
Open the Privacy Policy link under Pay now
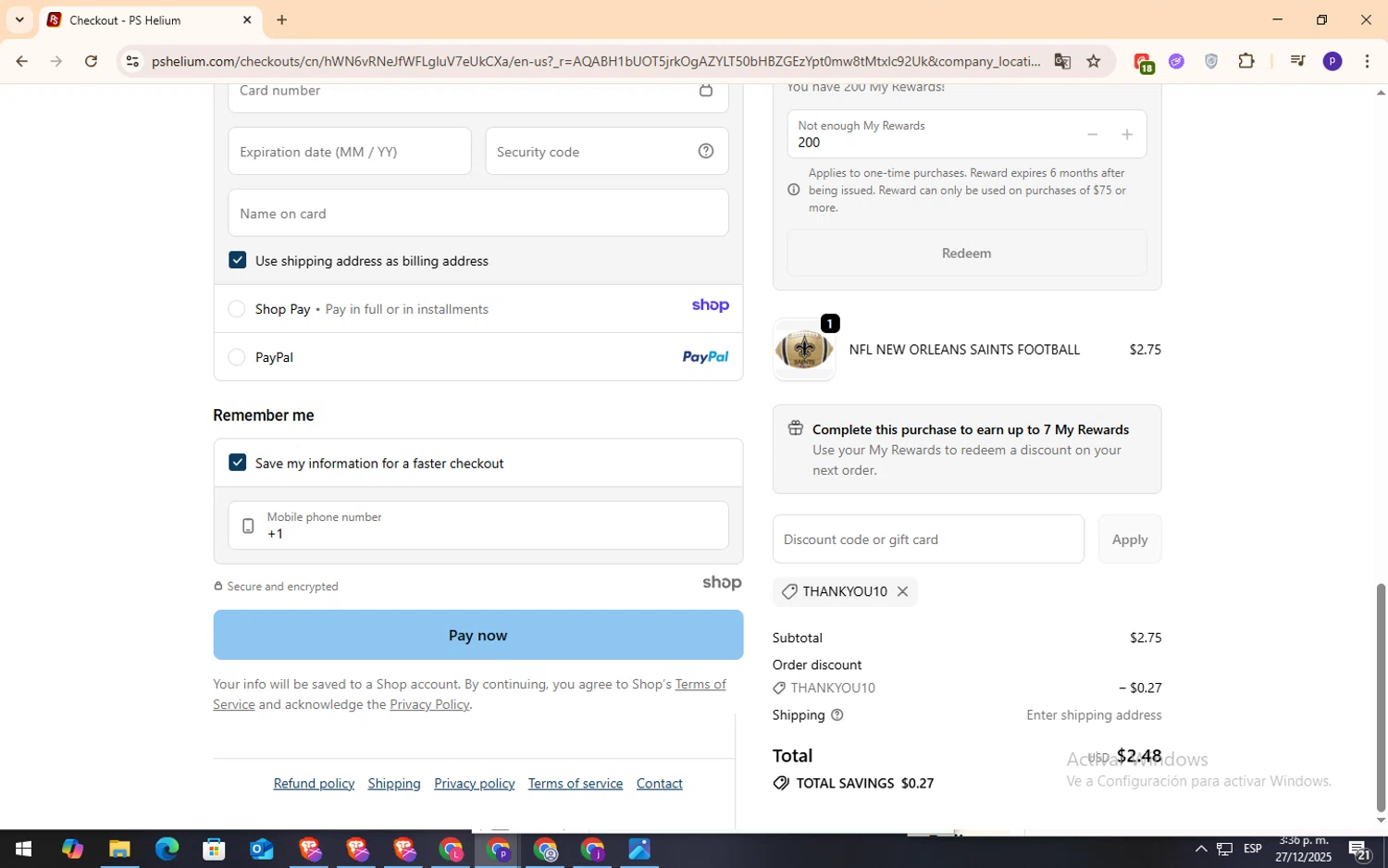click(429, 704)
